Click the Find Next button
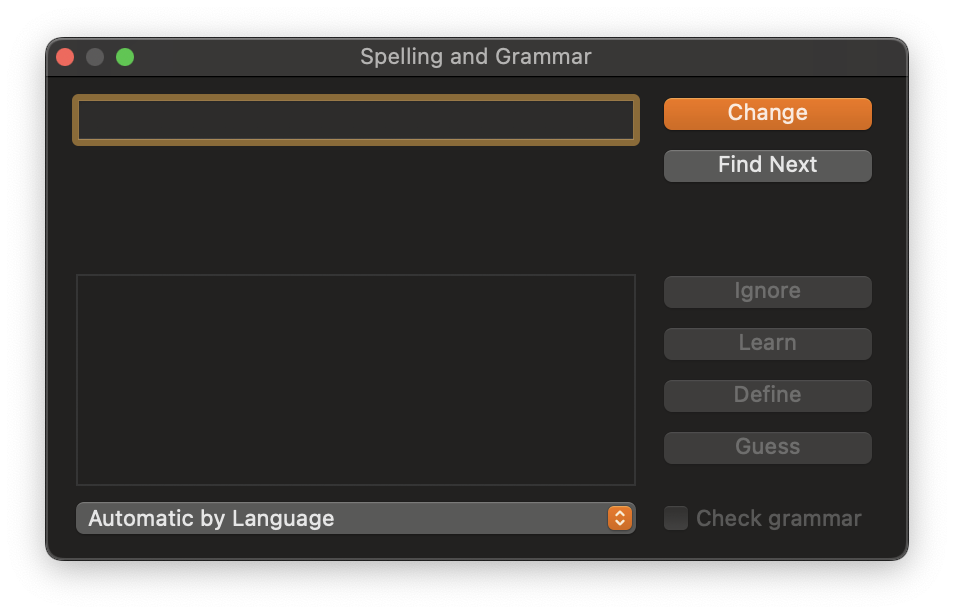The width and height of the screenshot is (954, 614). coord(767,166)
